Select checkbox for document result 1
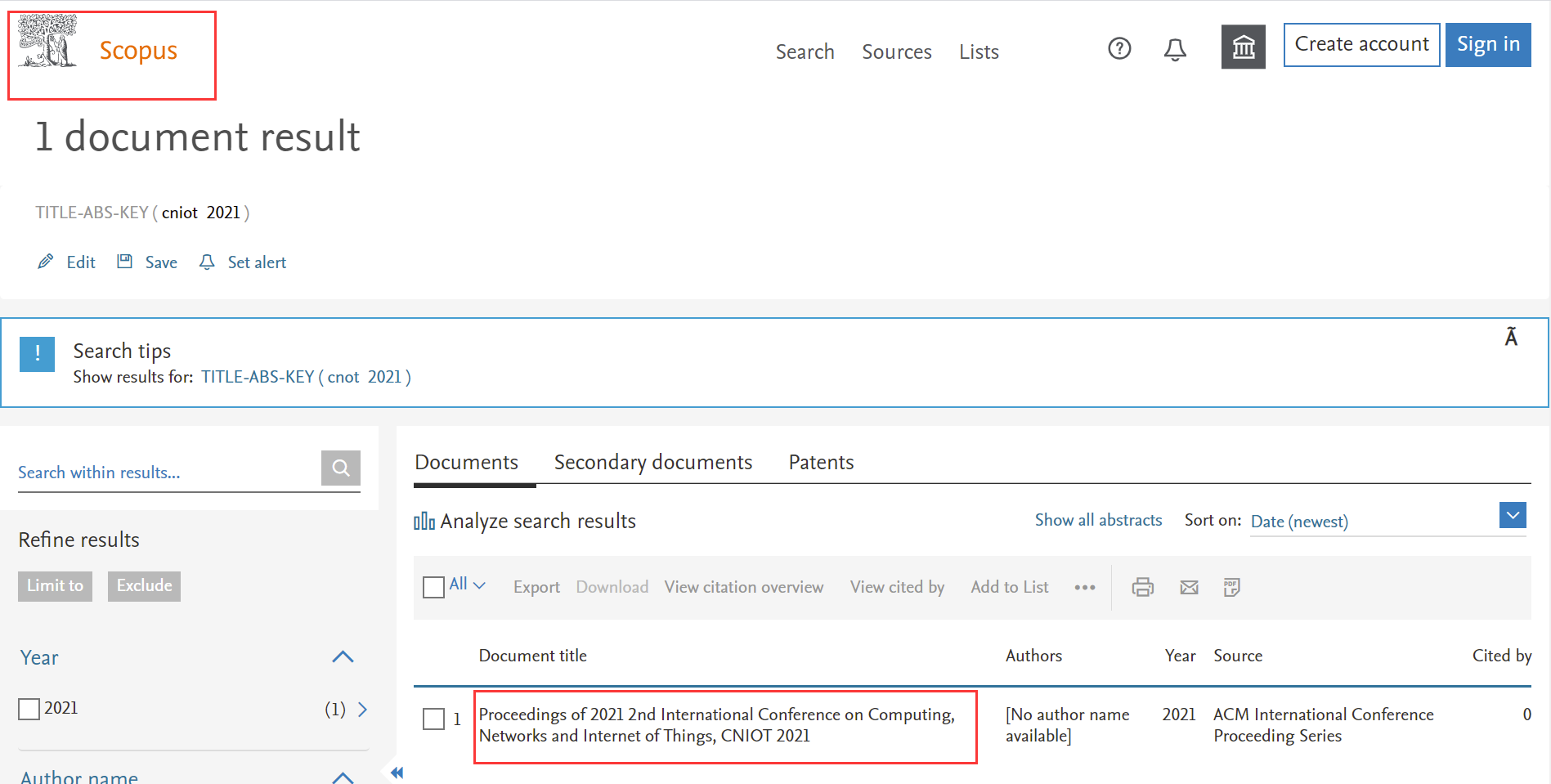 pos(433,719)
